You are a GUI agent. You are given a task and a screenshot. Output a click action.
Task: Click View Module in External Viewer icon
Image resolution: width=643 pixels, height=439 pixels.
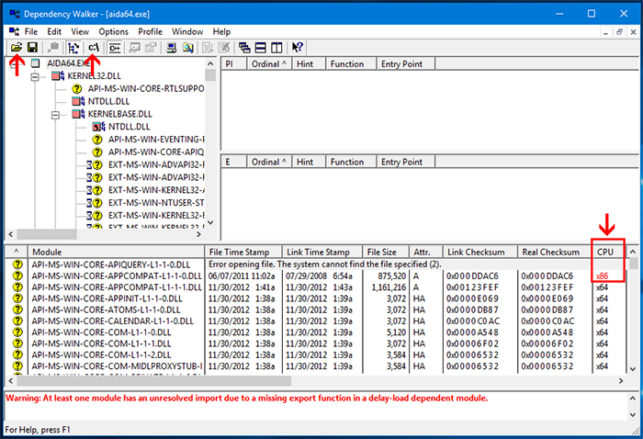point(135,48)
